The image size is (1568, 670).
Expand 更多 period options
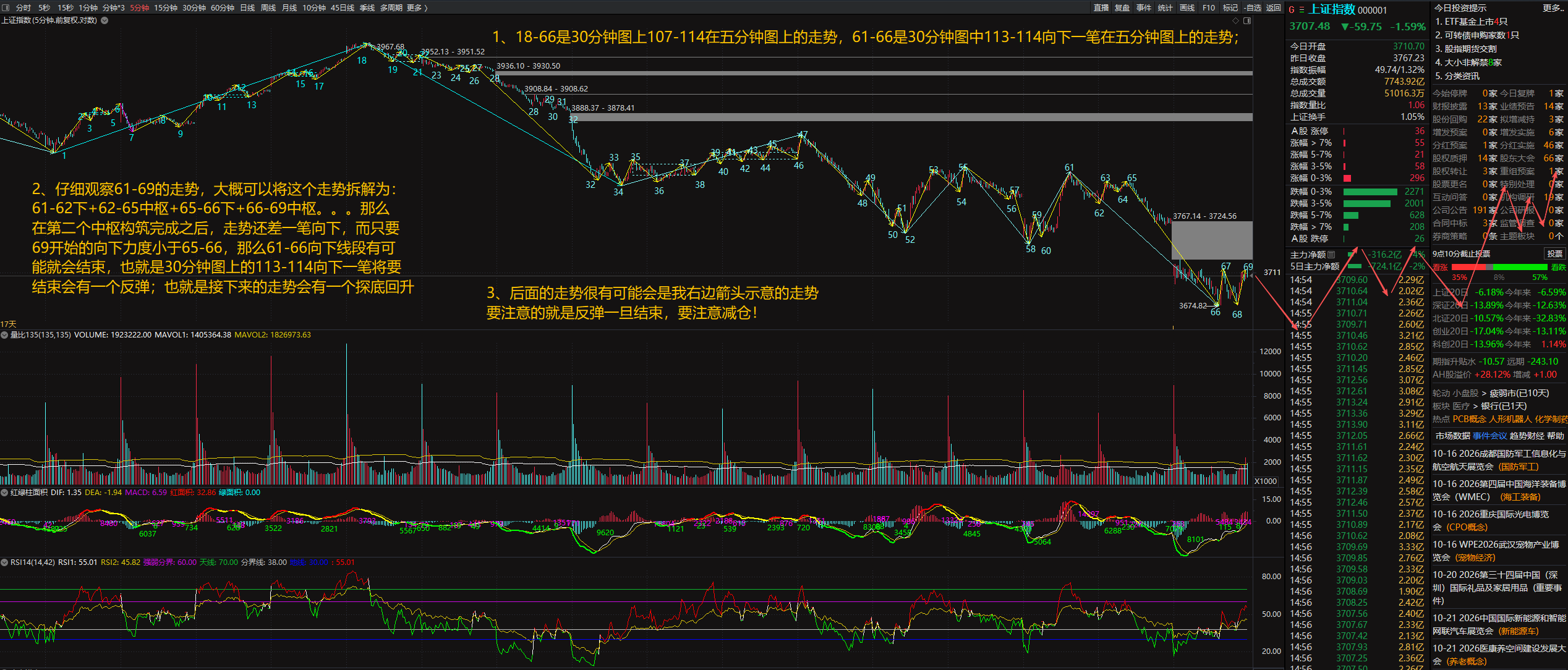(417, 7)
